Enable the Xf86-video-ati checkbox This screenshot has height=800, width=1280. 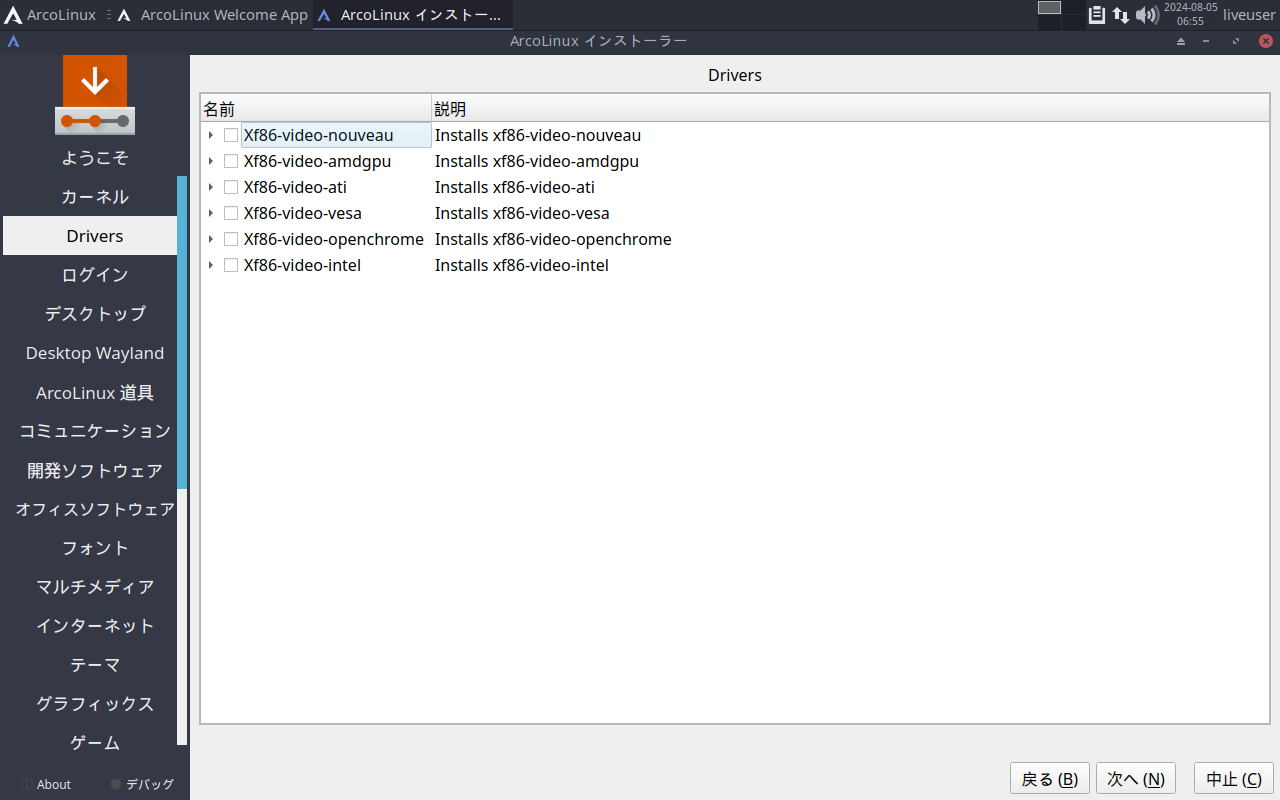(231, 187)
